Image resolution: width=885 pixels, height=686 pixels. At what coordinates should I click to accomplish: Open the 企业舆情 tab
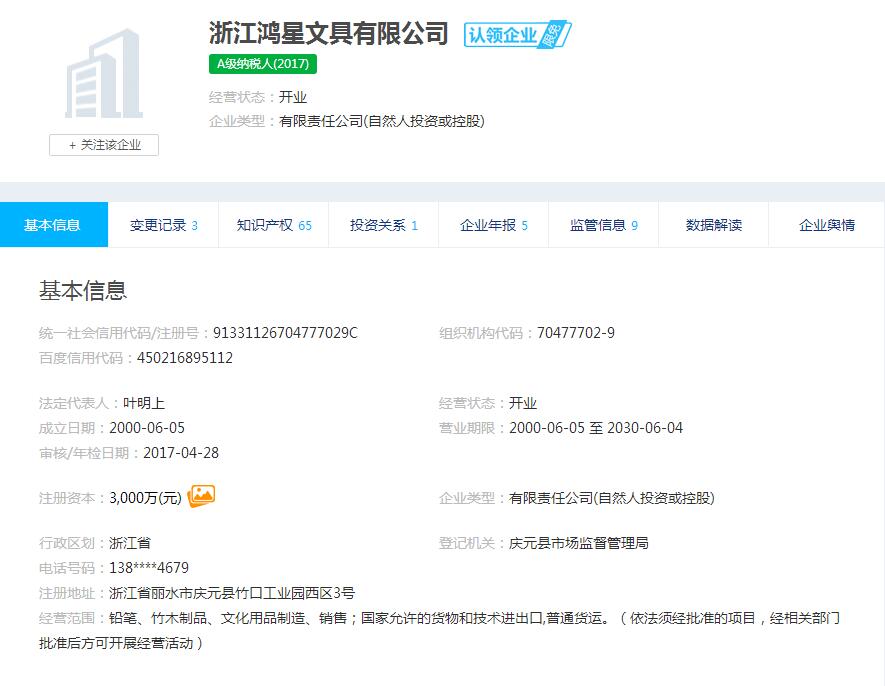(827, 225)
